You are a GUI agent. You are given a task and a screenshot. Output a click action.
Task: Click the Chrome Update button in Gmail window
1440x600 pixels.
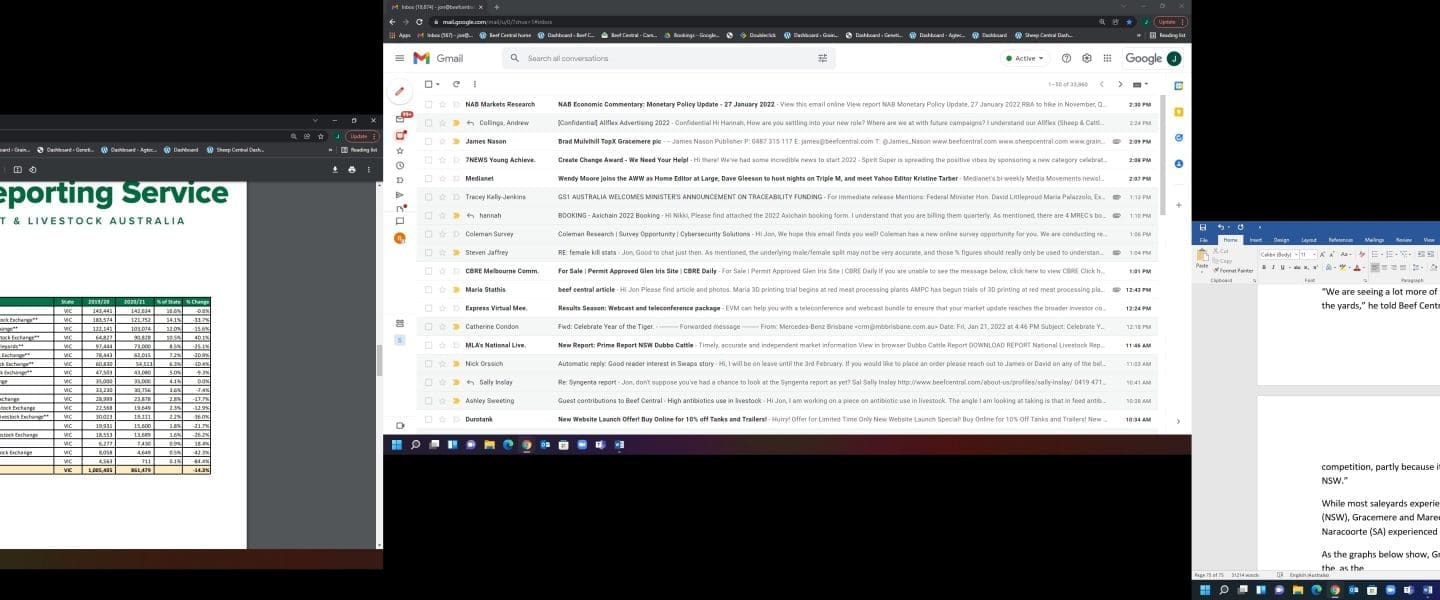pyautogui.click(x=1168, y=21)
